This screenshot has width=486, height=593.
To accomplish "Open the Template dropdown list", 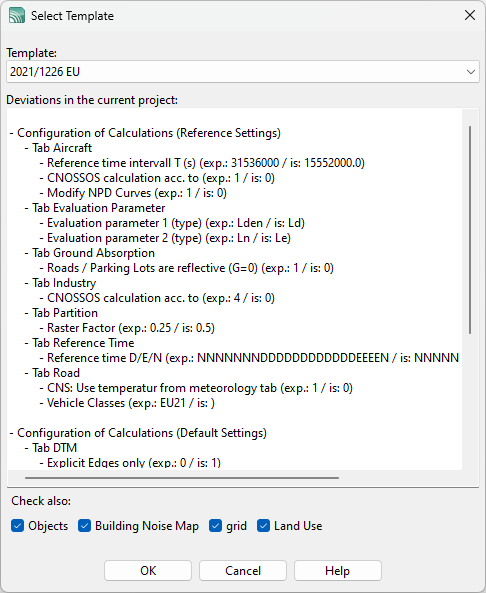I will pyautogui.click(x=470, y=71).
